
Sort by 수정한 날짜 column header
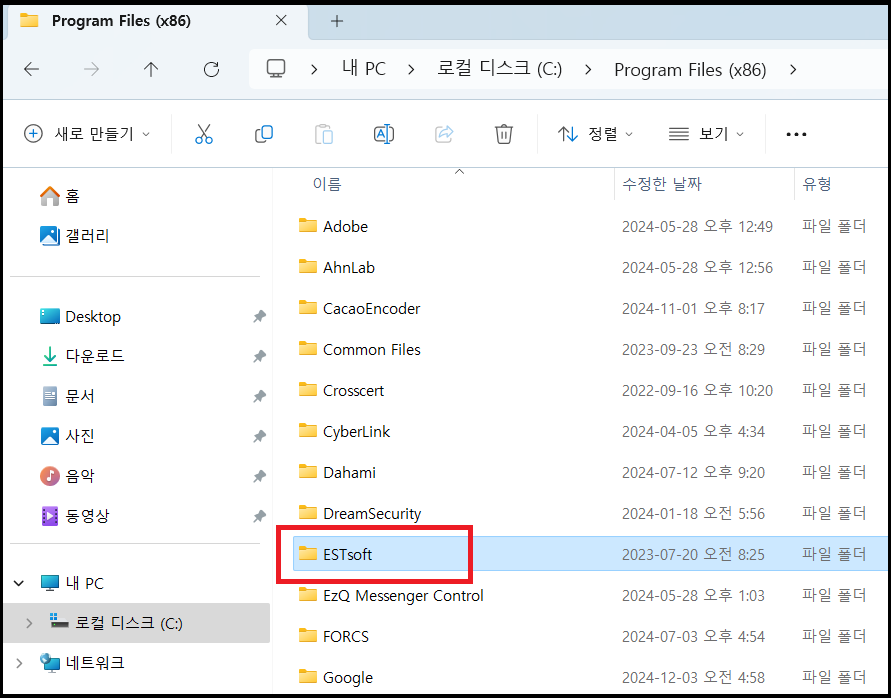point(662,184)
